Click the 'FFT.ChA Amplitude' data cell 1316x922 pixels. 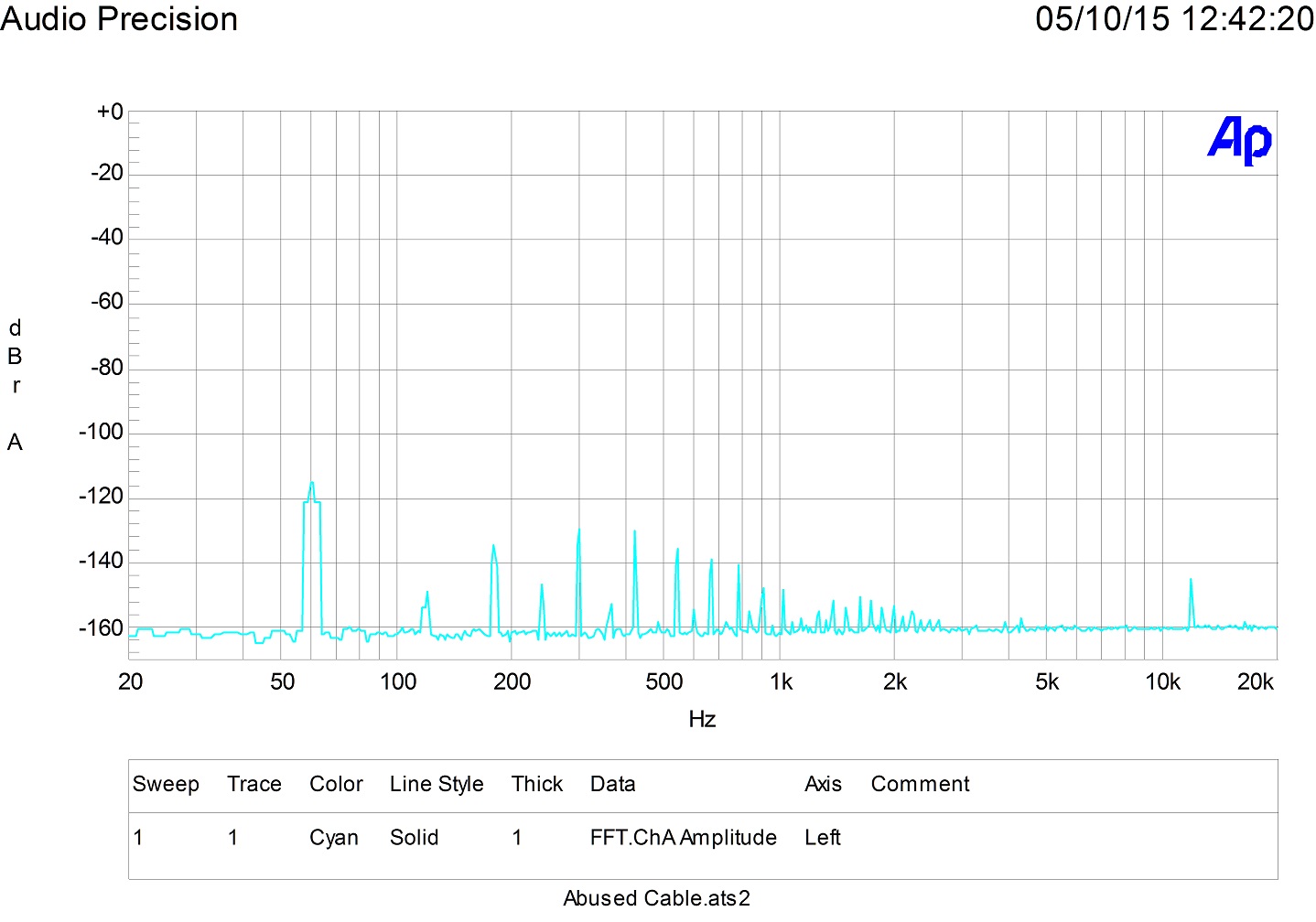[684, 838]
